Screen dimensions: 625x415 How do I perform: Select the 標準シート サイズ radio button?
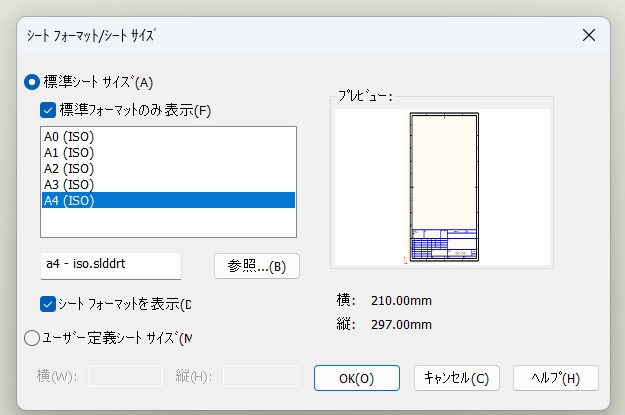point(32,82)
